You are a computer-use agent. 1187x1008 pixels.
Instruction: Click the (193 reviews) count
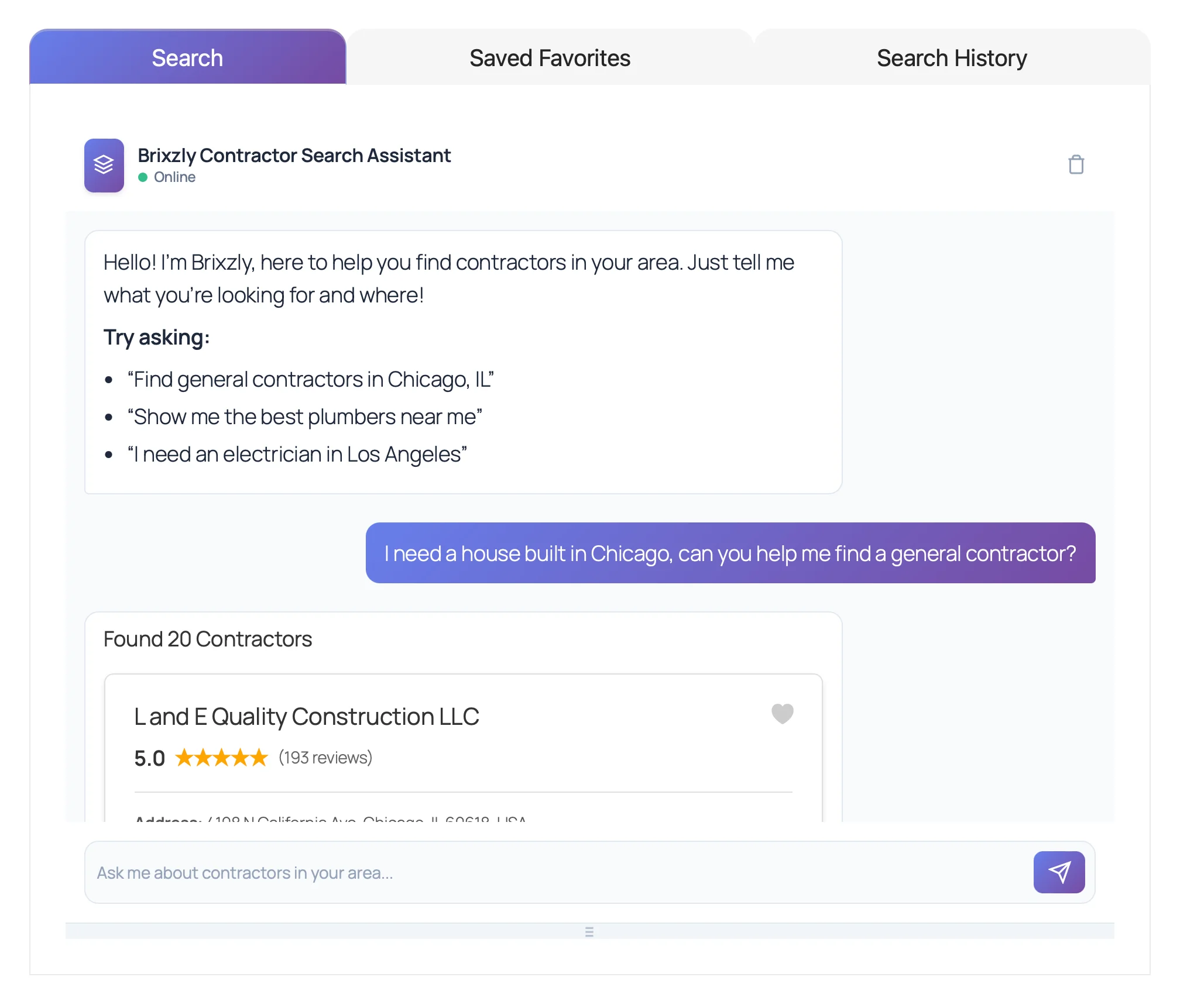325,758
